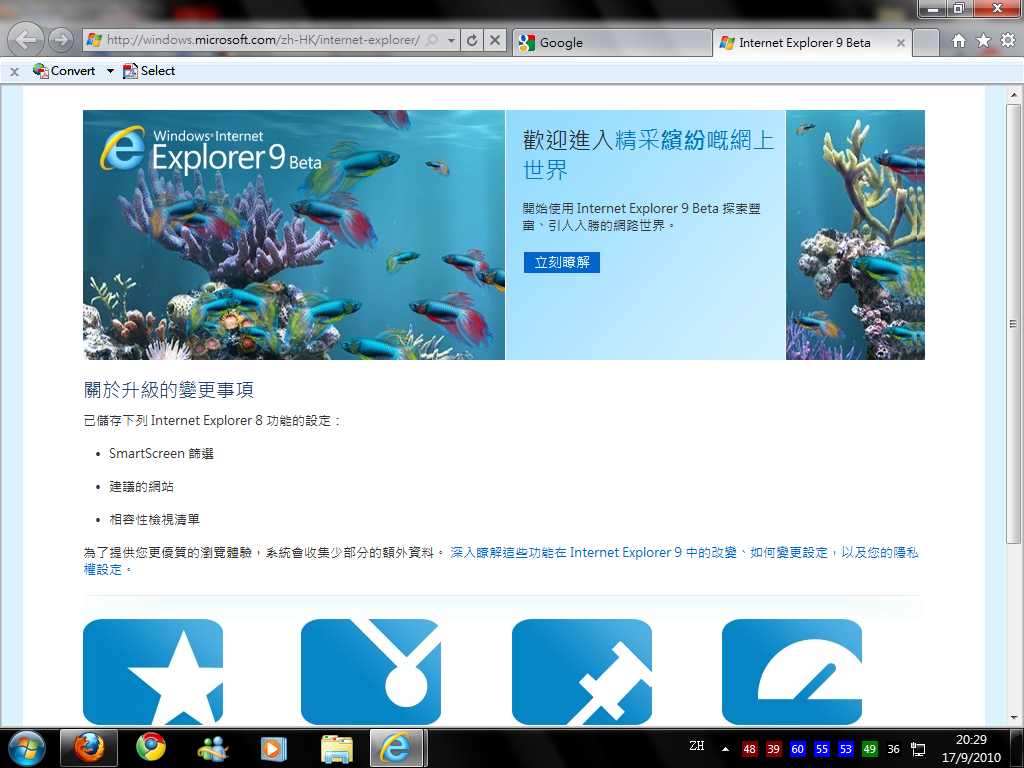Click the vertical scrollbar thumb
The width and height of the screenshot is (1024, 768).
point(1014,323)
